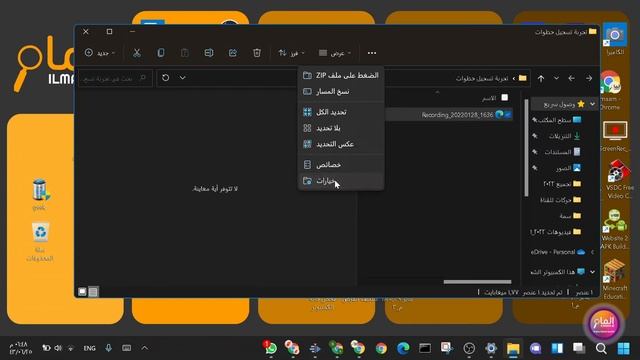
Task: Click the file list horizontal scrollbar
Action: (x=477, y=282)
